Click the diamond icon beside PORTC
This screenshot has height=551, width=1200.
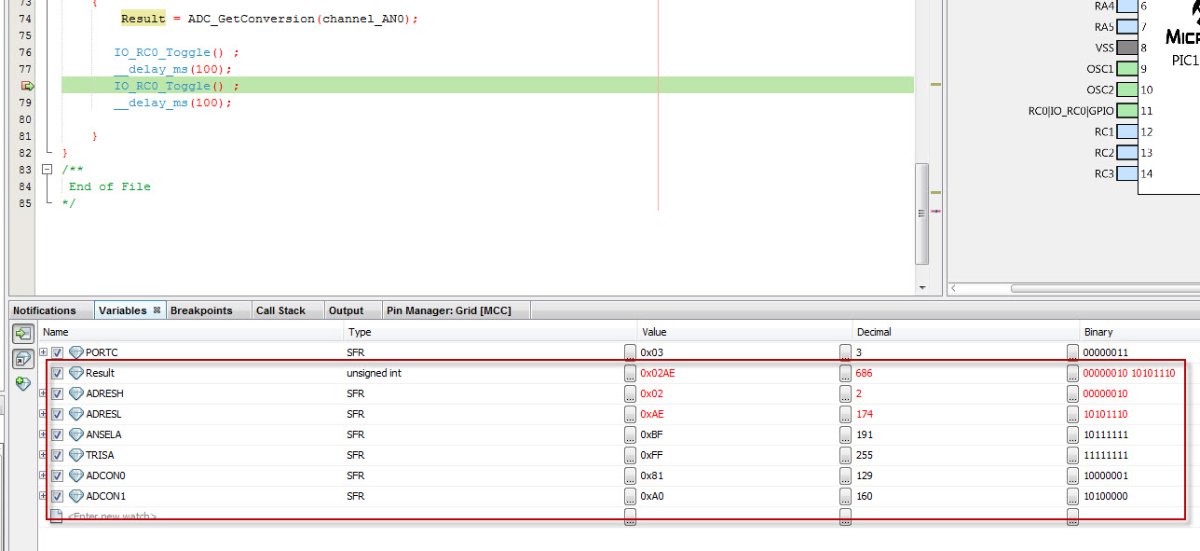[76, 352]
